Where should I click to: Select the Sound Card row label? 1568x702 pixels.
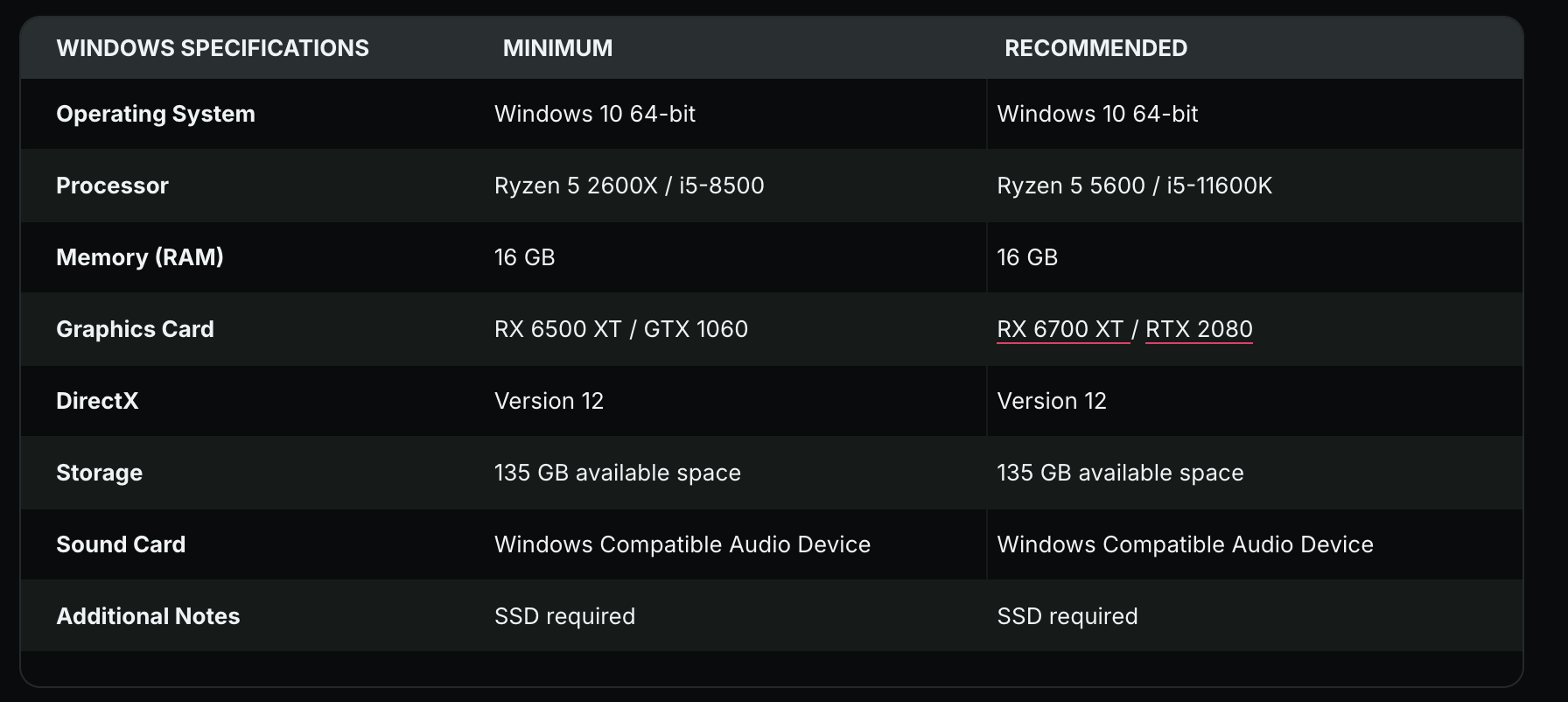click(x=121, y=544)
